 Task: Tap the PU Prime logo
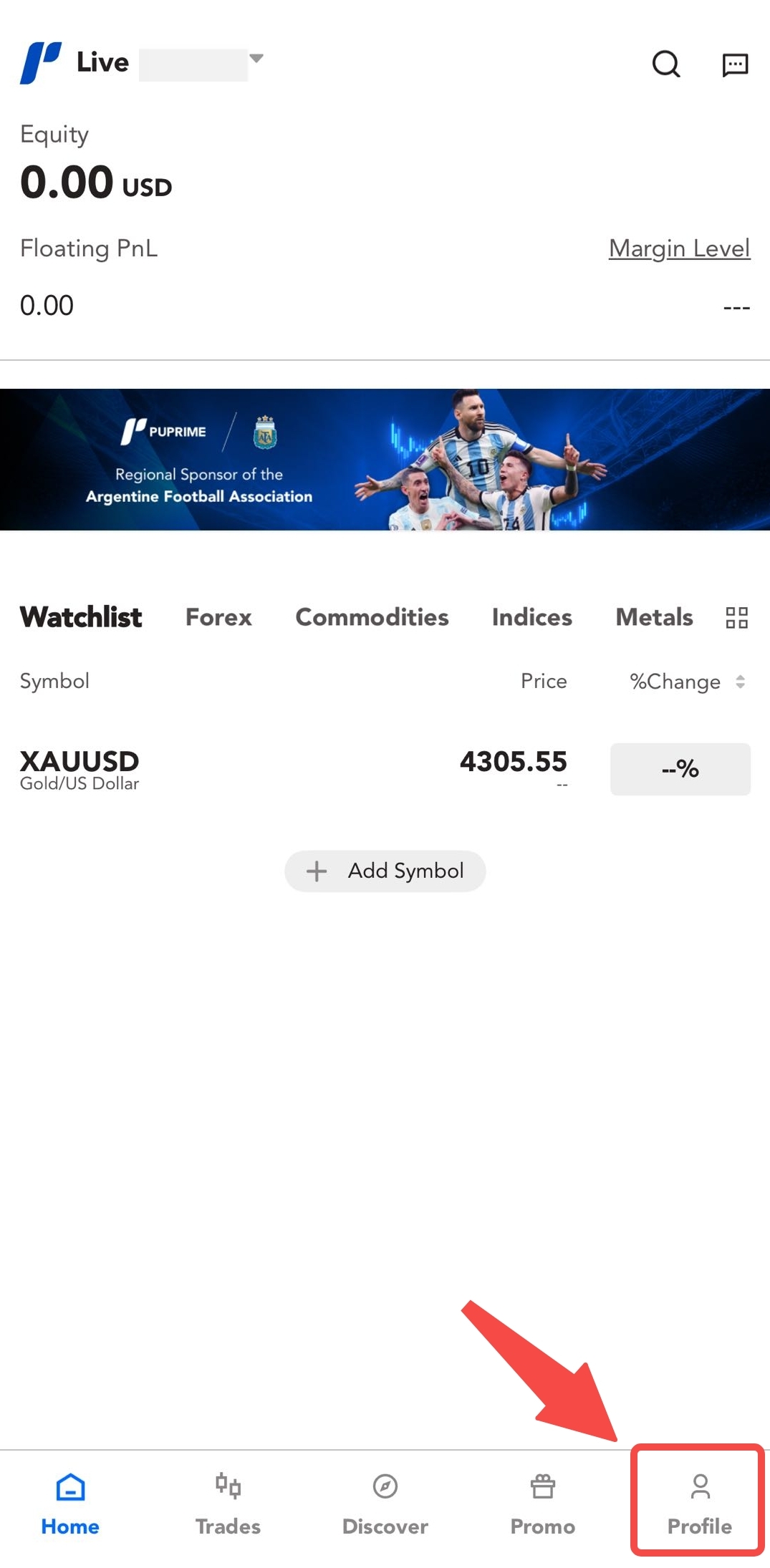40,63
